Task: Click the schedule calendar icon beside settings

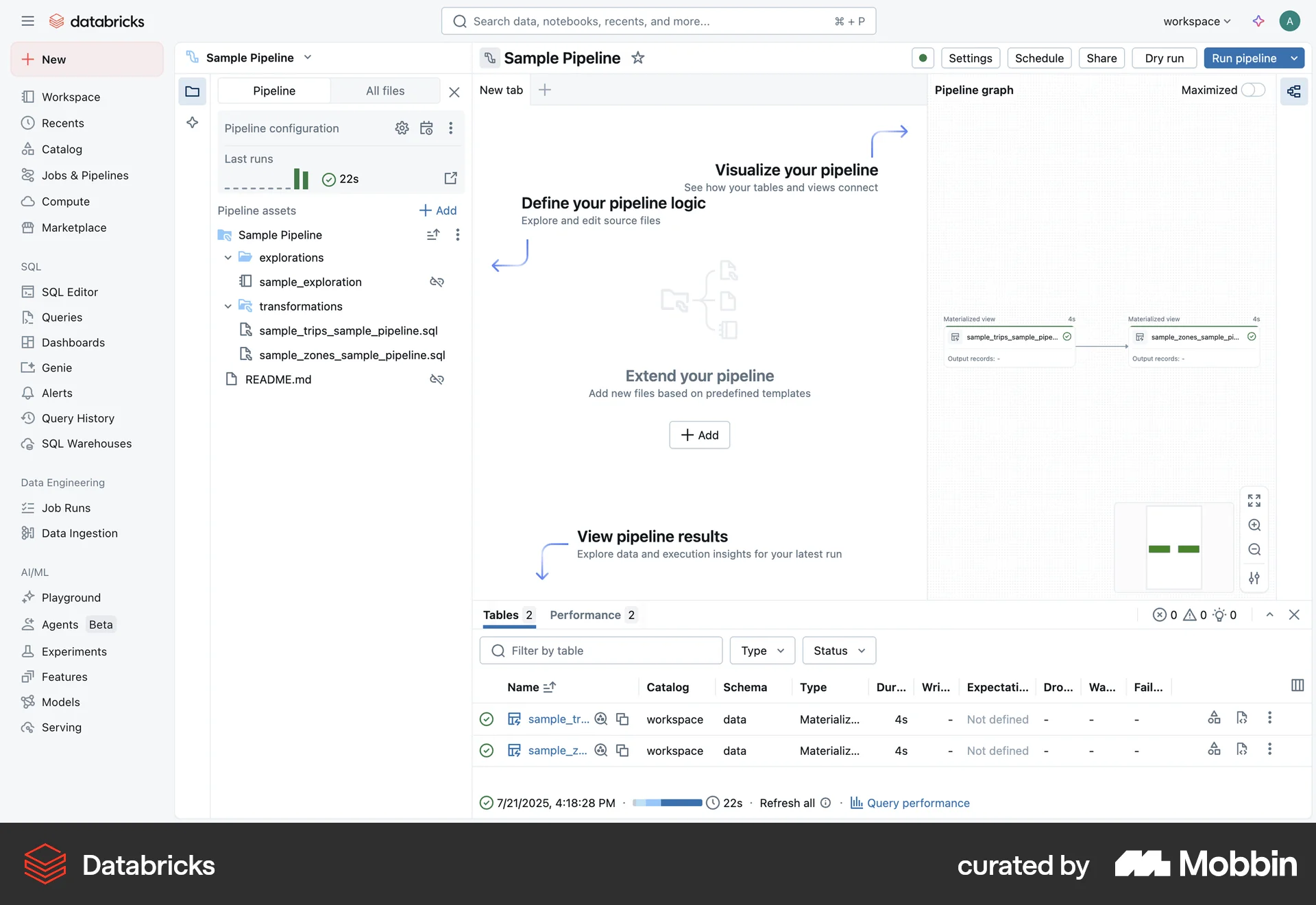Action: pos(426,128)
